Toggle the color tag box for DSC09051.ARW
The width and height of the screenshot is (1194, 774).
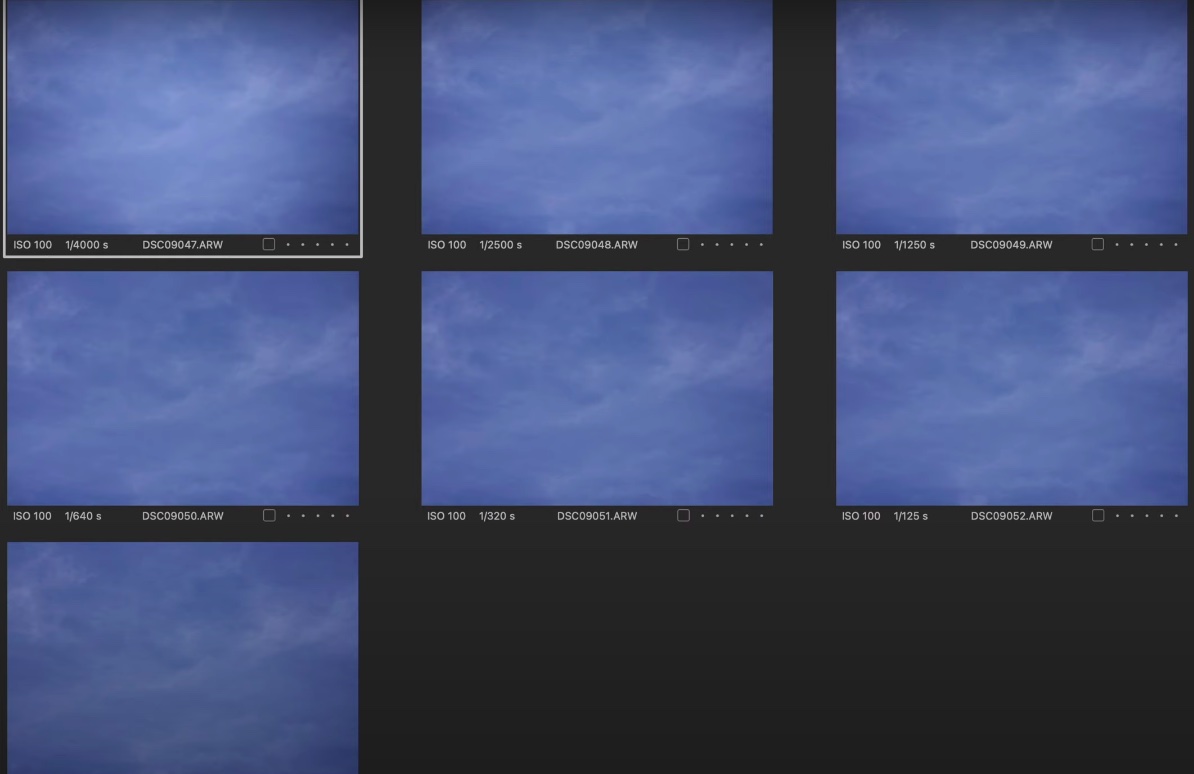pos(683,516)
